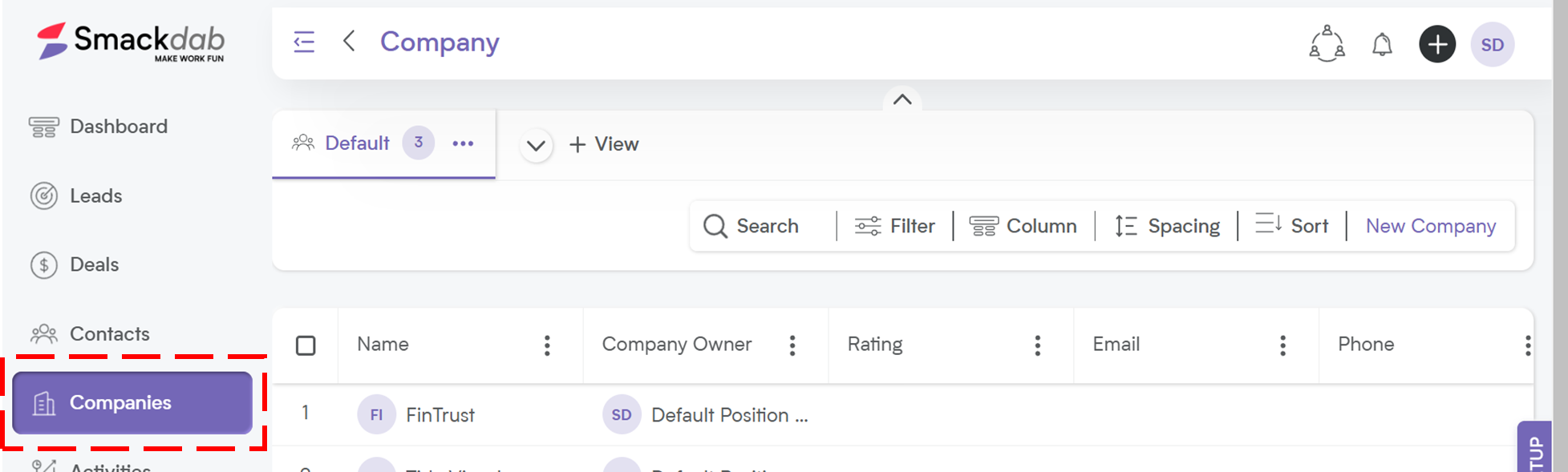Open the Default view three-dot options
Screen dimensions: 1568x472
click(463, 143)
